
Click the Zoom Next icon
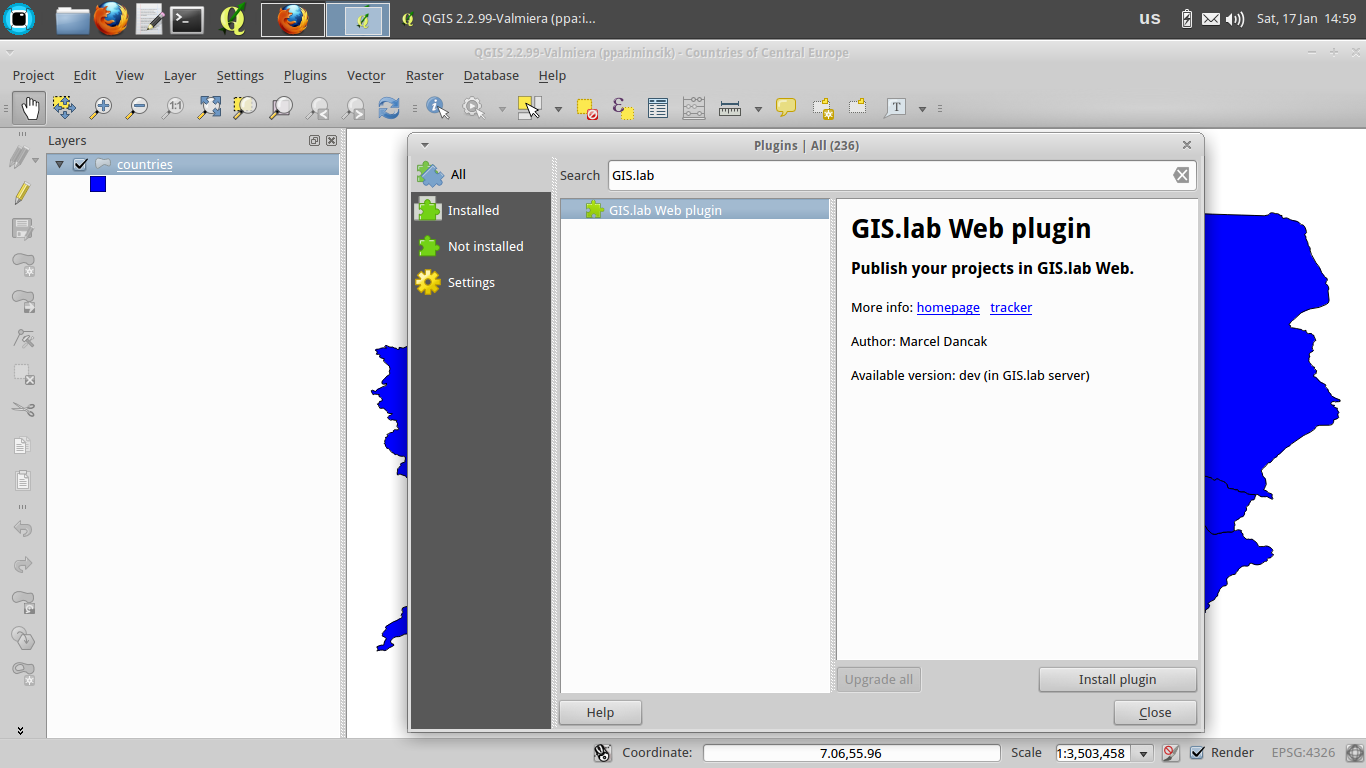(x=353, y=107)
